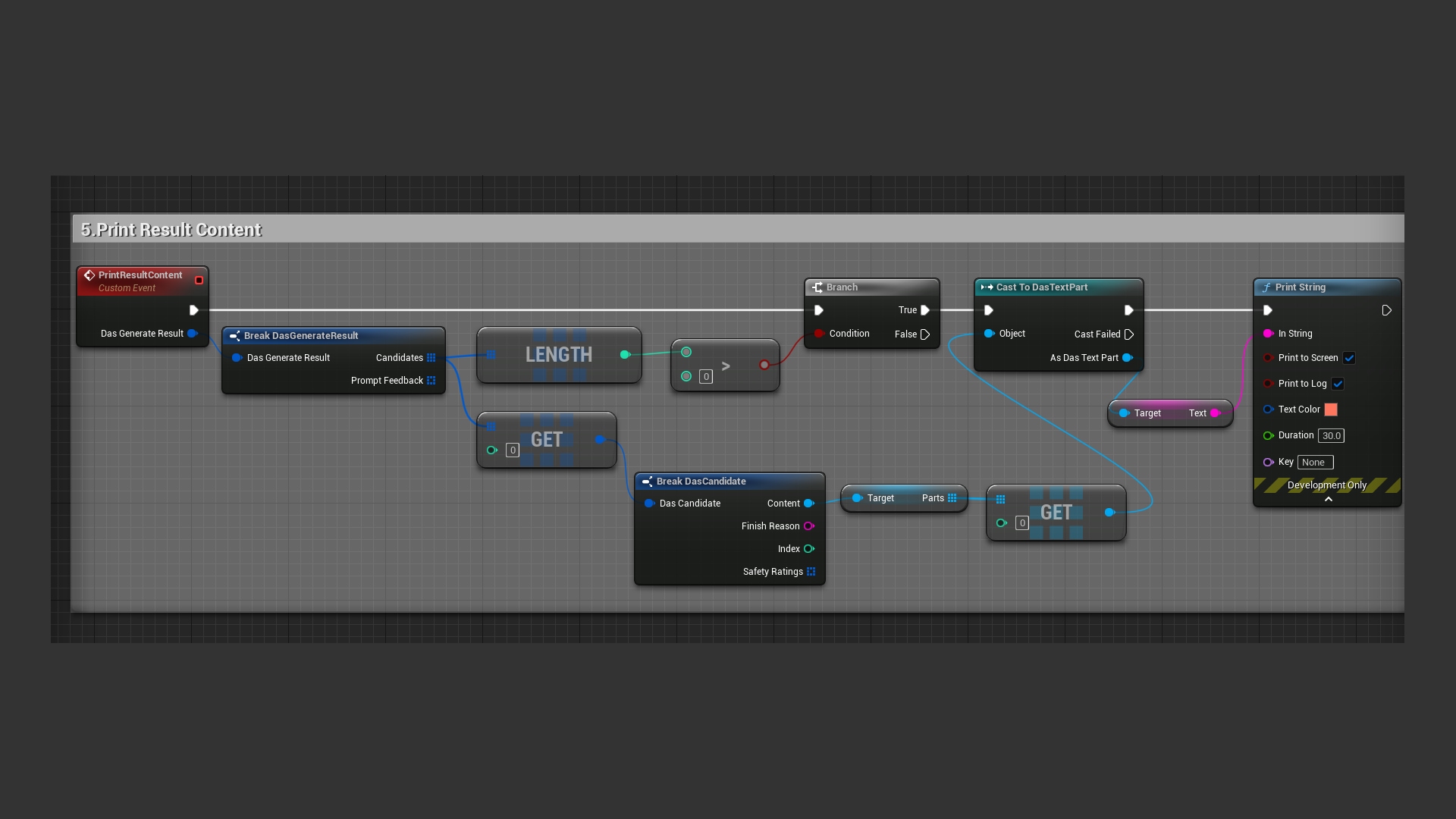Click Prompt Feedback array output pin
Screen dimensions: 1456x819
431,381
